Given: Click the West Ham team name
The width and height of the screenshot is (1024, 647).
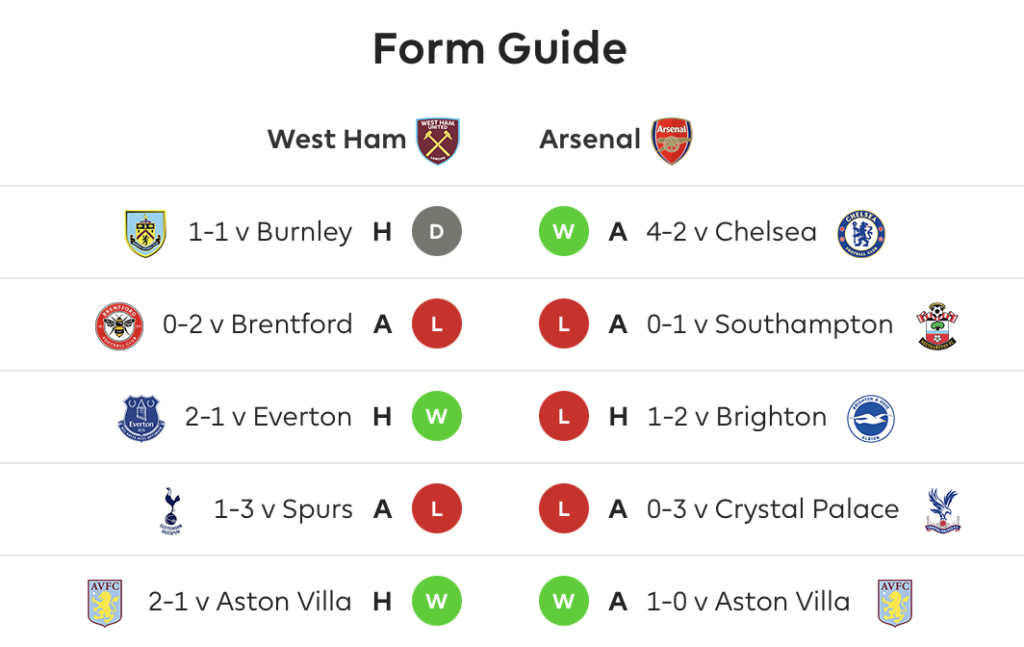Looking at the screenshot, I should tap(336, 140).
